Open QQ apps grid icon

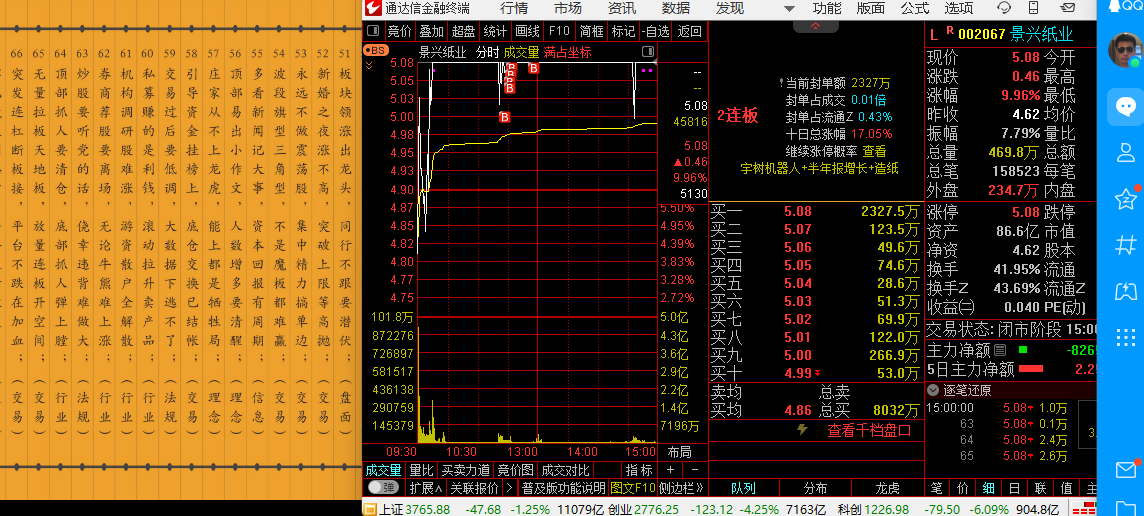1126,337
